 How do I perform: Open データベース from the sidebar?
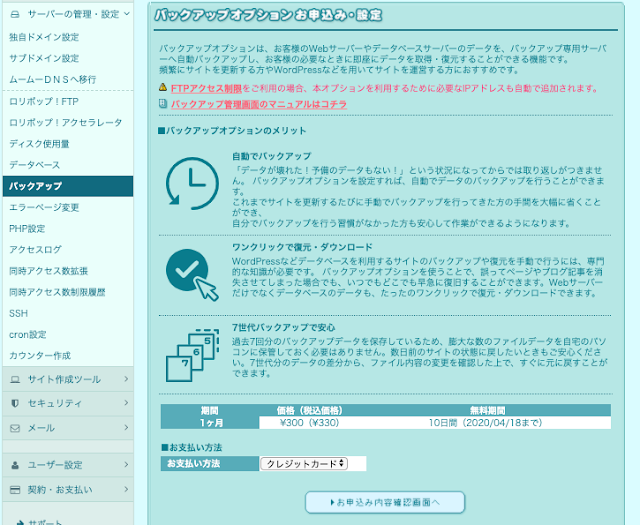[x=35, y=164]
